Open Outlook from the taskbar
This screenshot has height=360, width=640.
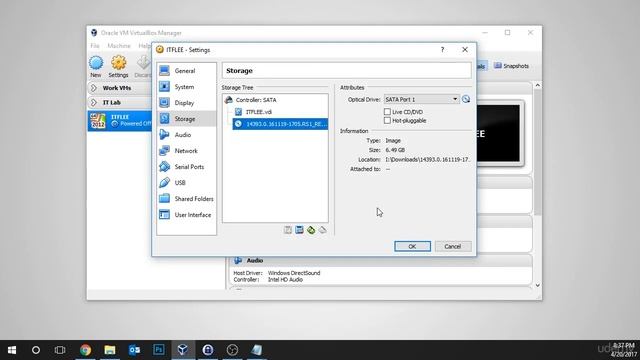134,350
